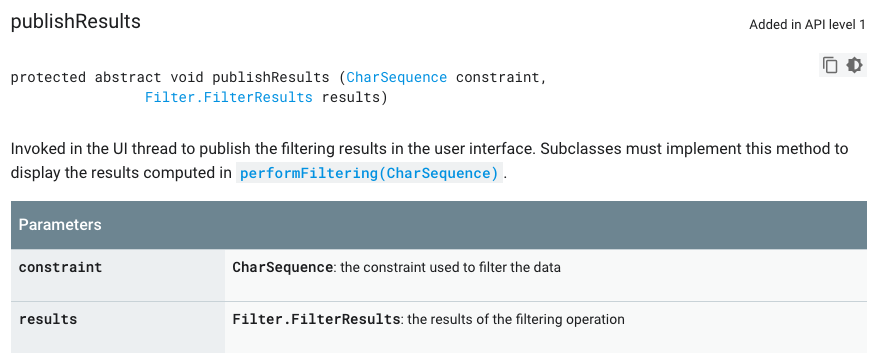The height and width of the screenshot is (363, 880).
Task: Click the 'Added in API level 1' label
Action: (x=807, y=25)
